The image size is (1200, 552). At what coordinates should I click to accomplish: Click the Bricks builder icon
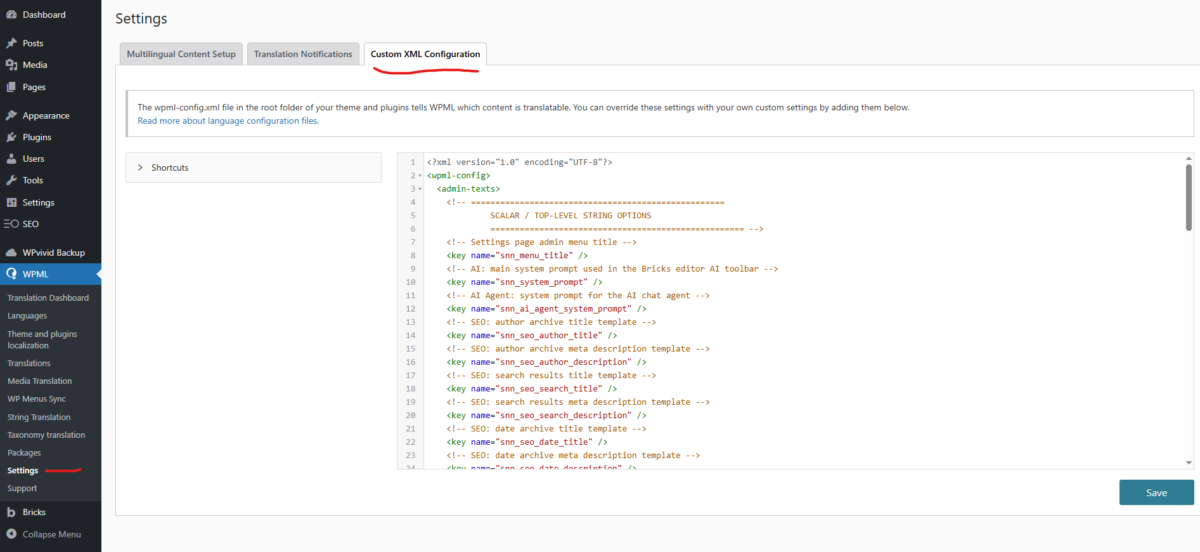[x=11, y=512]
